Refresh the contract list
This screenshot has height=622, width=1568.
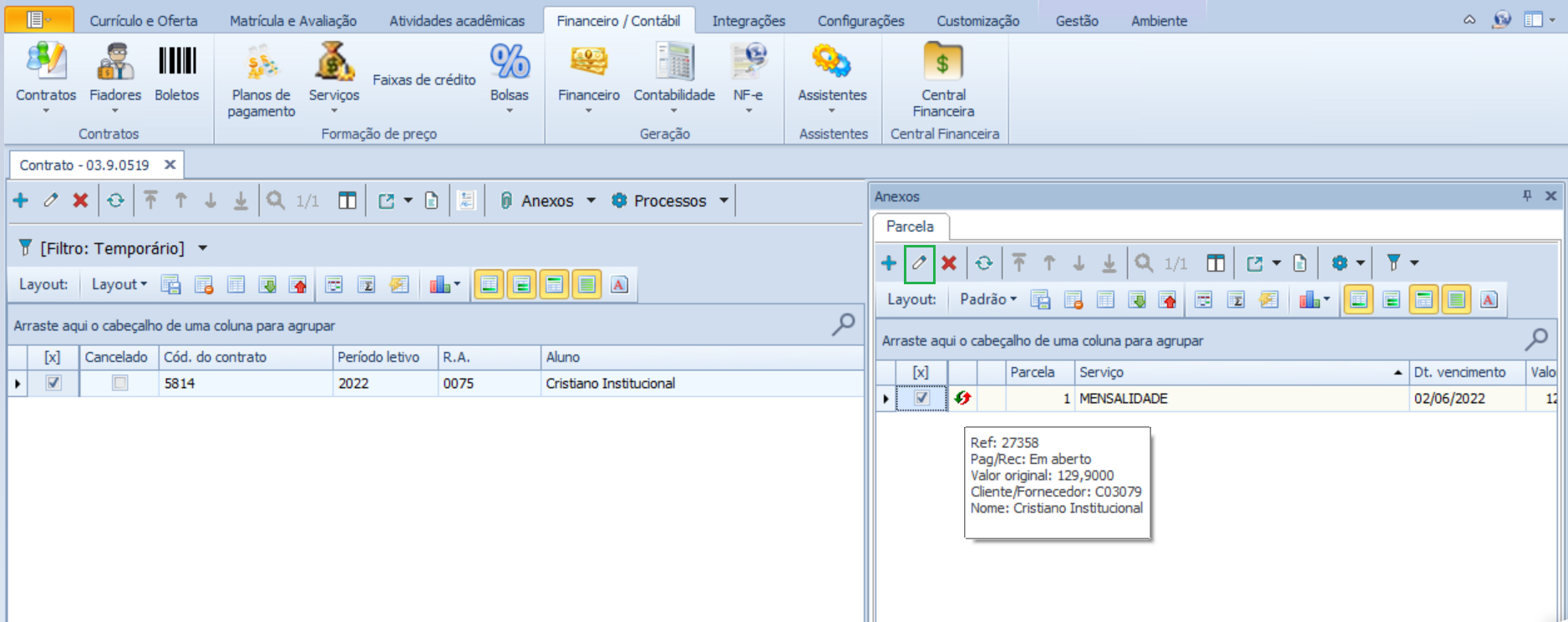[x=115, y=201]
